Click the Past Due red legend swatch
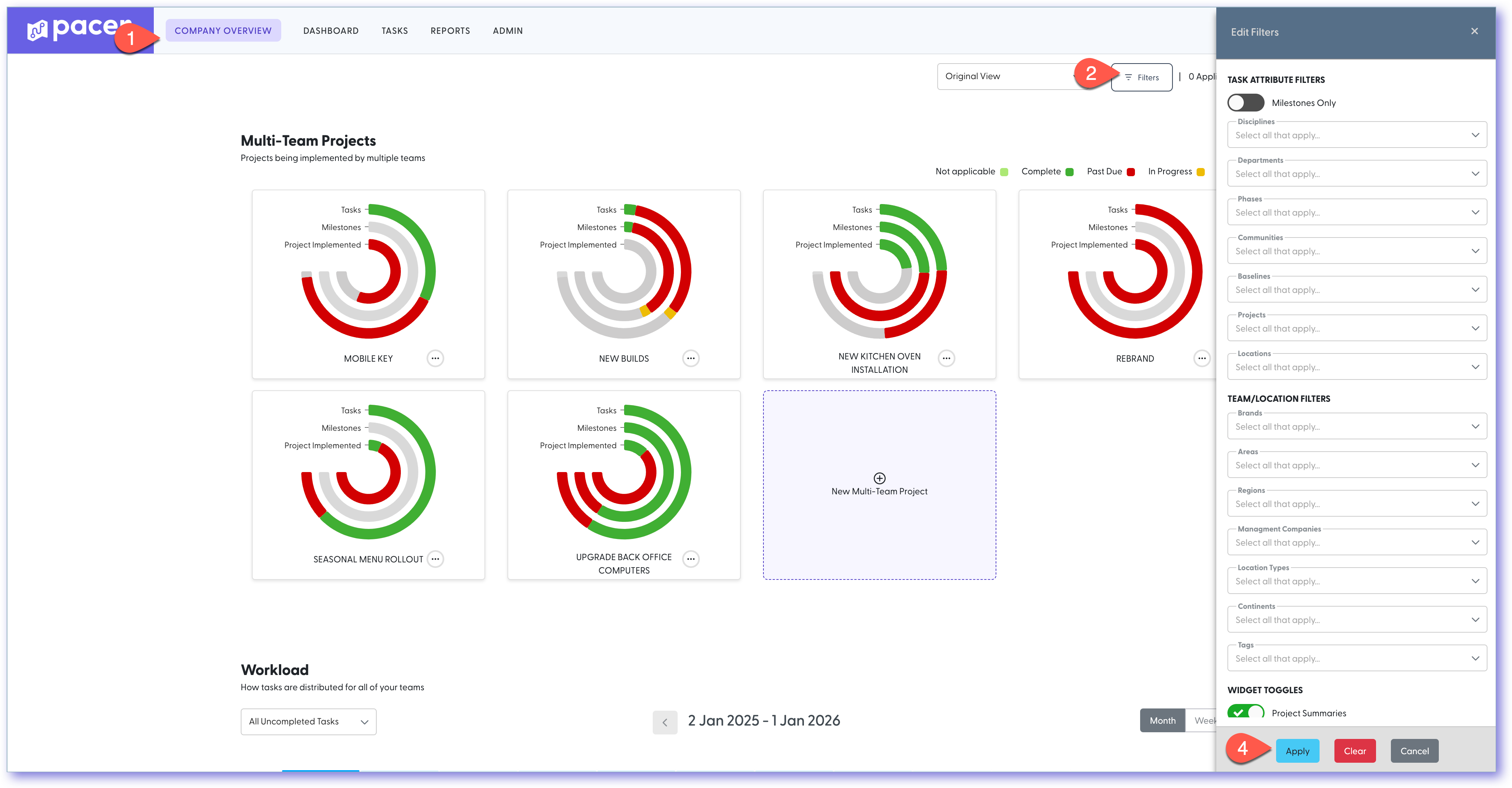This screenshot has height=788, width=1512. [x=1130, y=172]
